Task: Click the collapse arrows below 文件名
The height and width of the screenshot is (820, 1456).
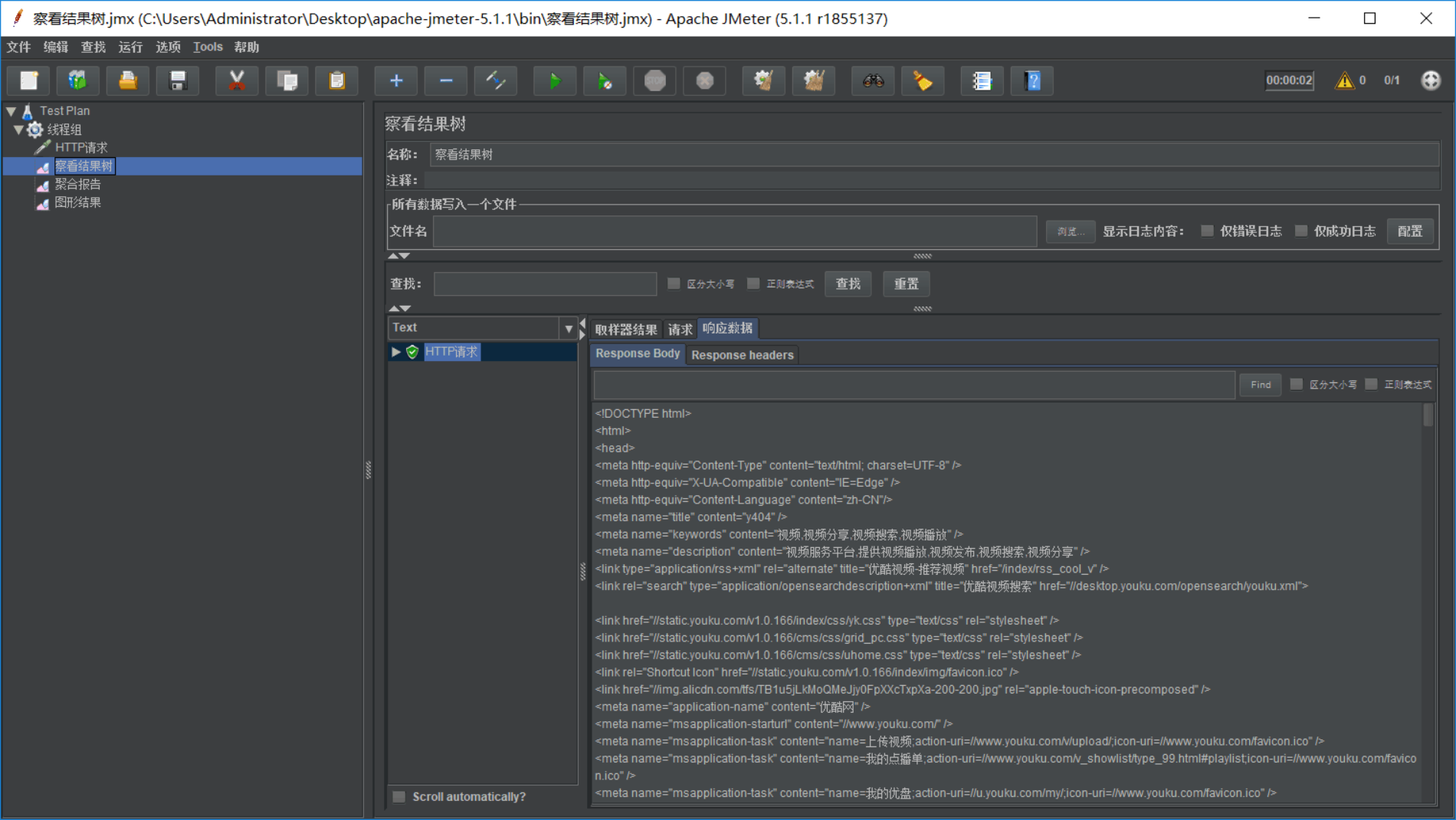Action: pyautogui.click(x=399, y=256)
